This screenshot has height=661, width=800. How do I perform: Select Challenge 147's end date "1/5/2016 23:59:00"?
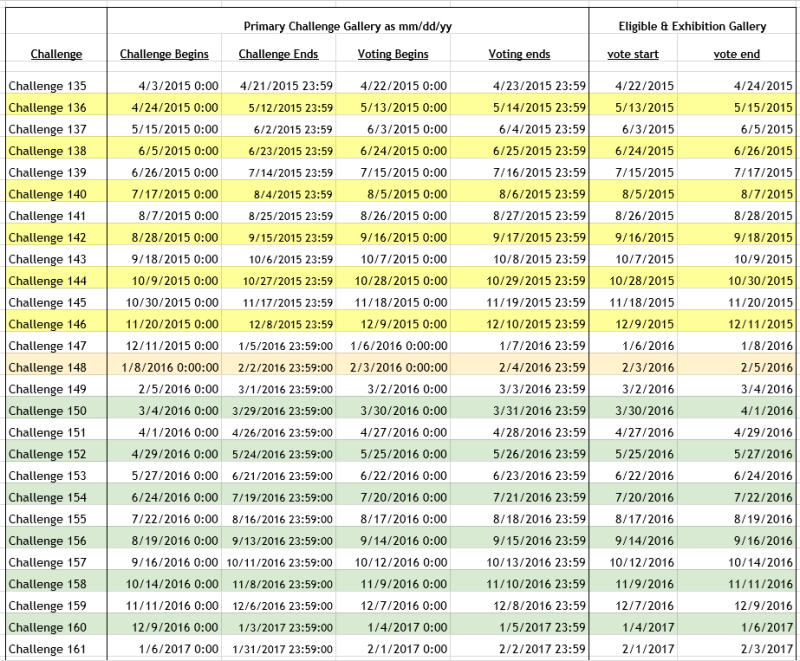click(x=286, y=346)
